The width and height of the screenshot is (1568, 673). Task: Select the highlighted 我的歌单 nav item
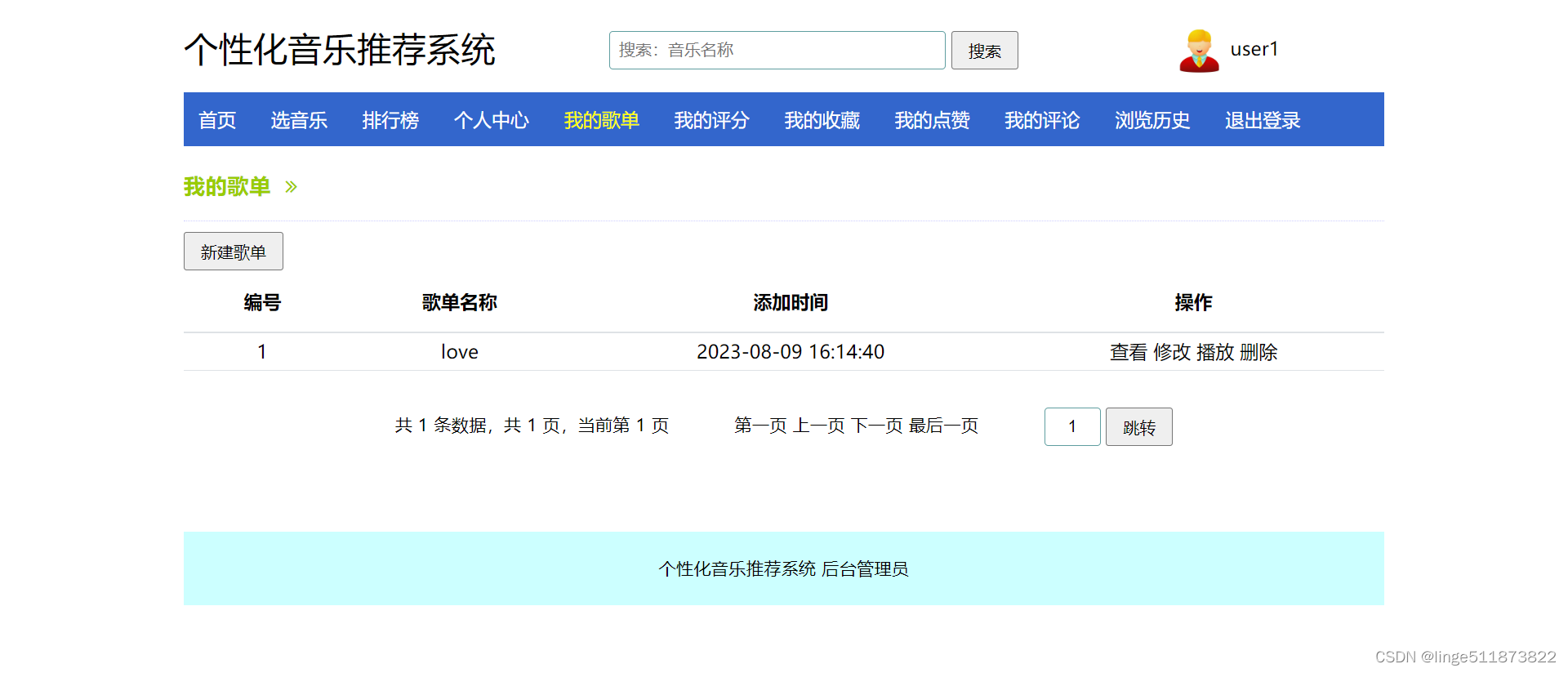pyautogui.click(x=602, y=120)
